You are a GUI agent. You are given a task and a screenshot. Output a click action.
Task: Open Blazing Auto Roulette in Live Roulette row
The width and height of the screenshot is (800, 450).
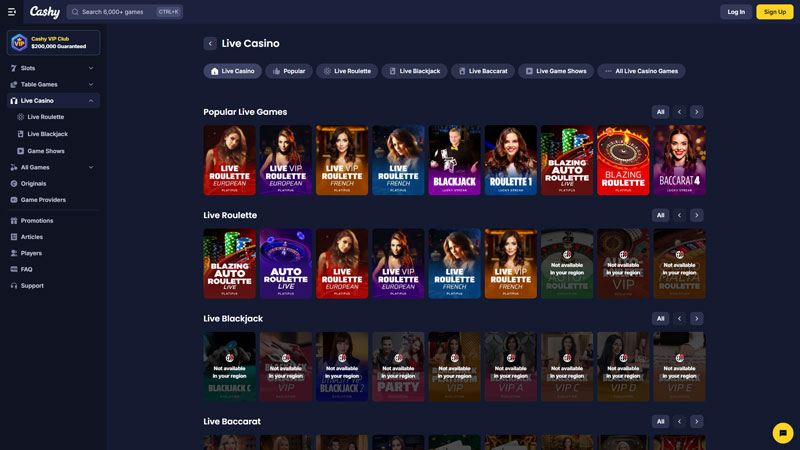(230, 263)
